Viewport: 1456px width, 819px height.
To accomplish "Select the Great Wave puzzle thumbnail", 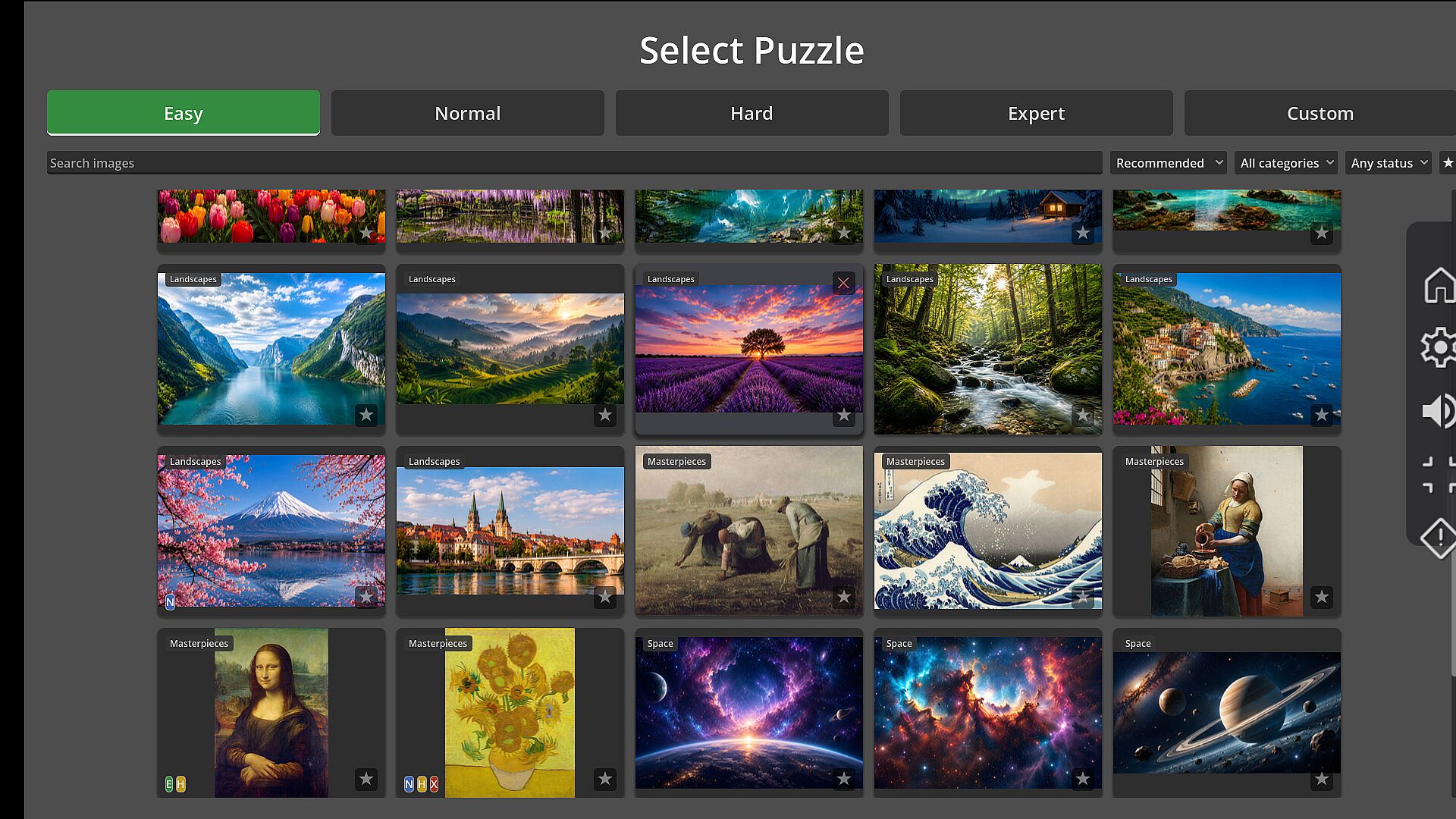I will point(988,531).
